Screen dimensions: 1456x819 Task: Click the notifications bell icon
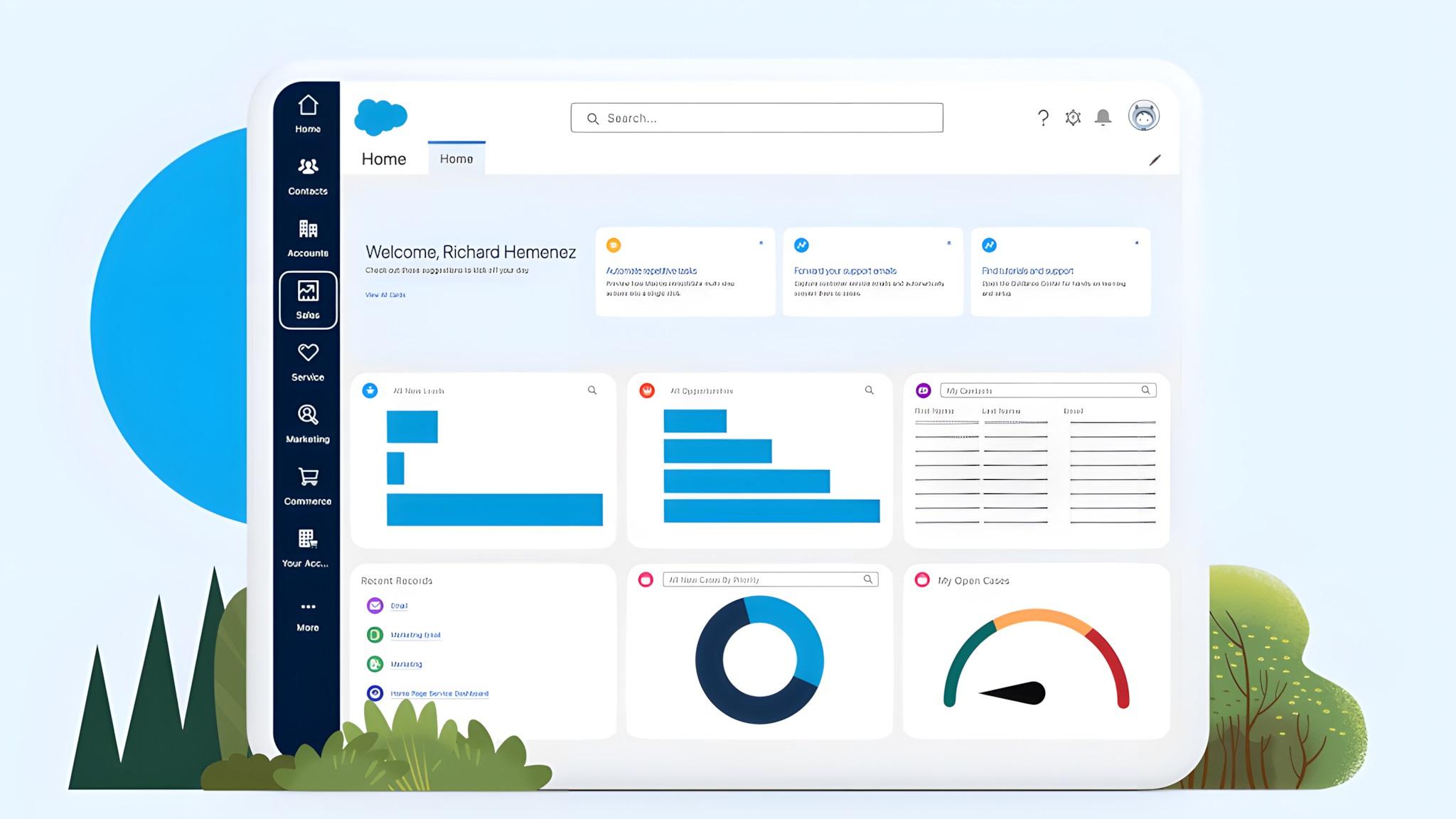click(x=1103, y=117)
